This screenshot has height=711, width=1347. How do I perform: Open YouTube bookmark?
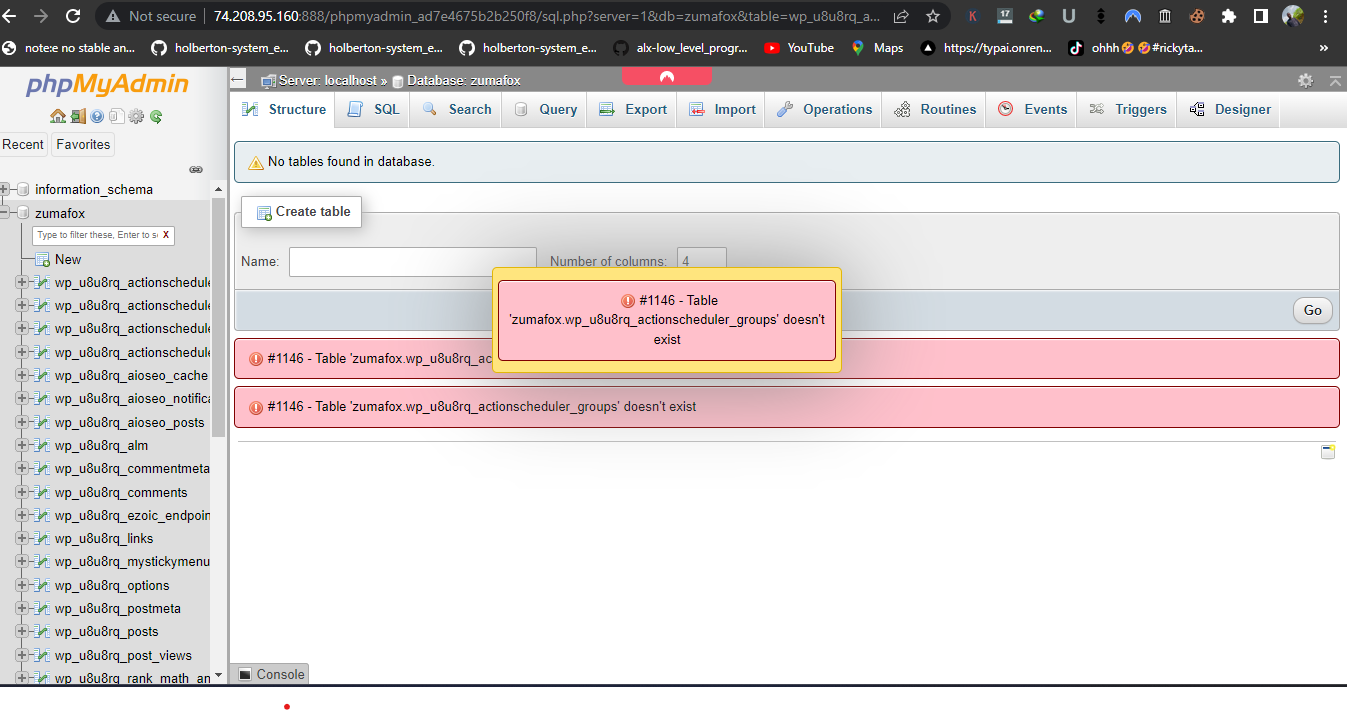pos(798,48)
